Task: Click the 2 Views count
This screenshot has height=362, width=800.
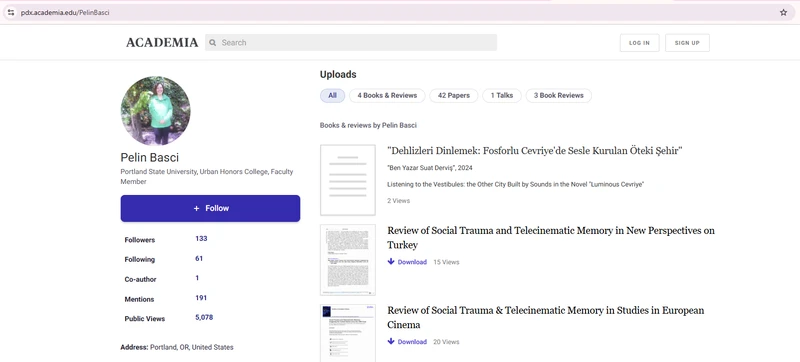Action: point(398,200)
